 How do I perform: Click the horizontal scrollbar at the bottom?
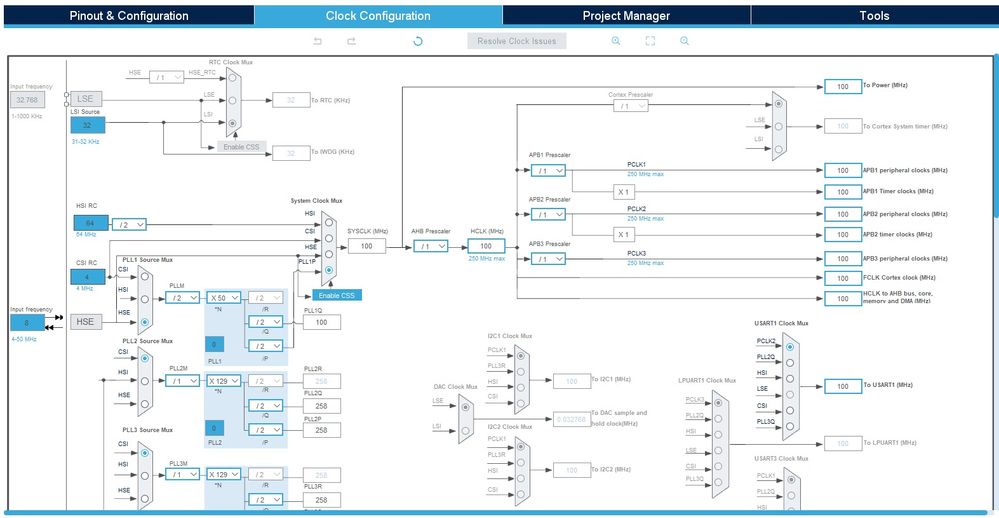pos(496,512)
